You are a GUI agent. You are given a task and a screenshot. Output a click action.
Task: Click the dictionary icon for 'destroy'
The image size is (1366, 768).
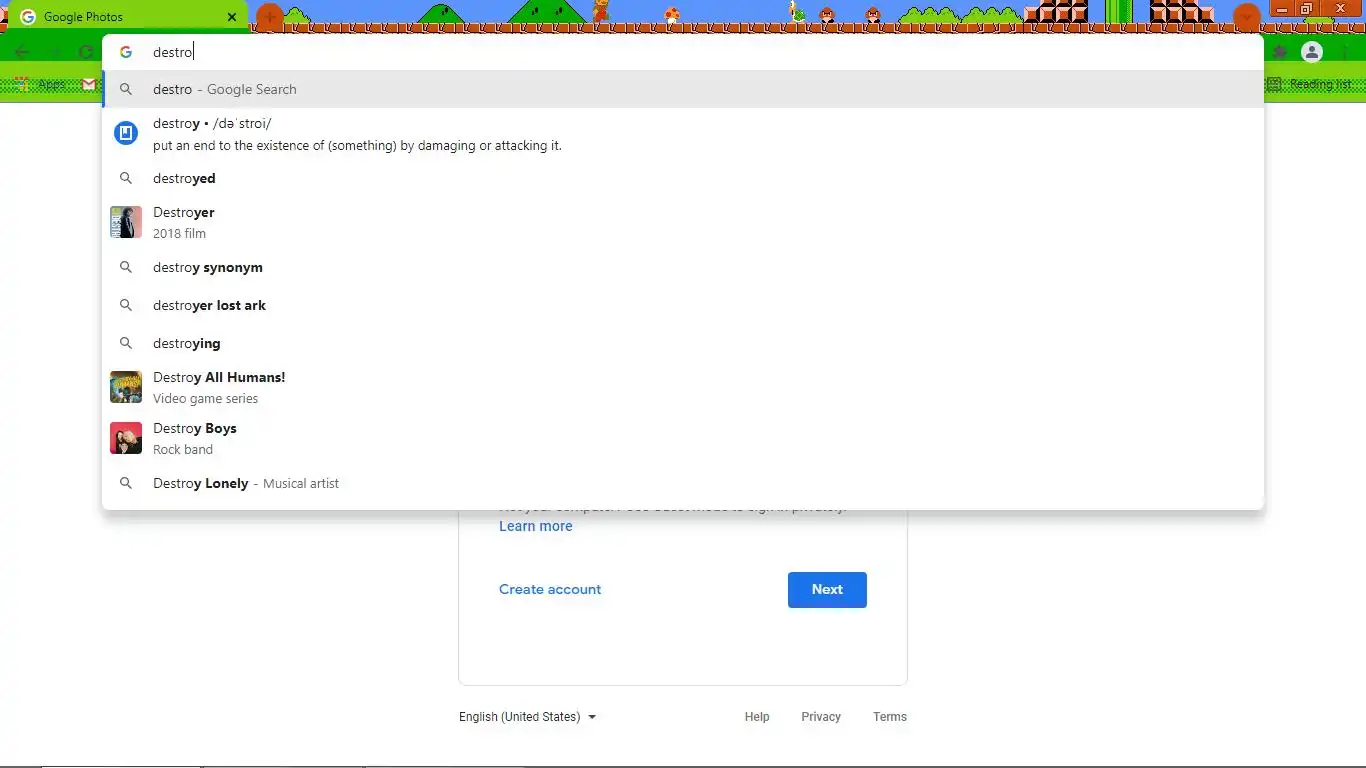126,133
